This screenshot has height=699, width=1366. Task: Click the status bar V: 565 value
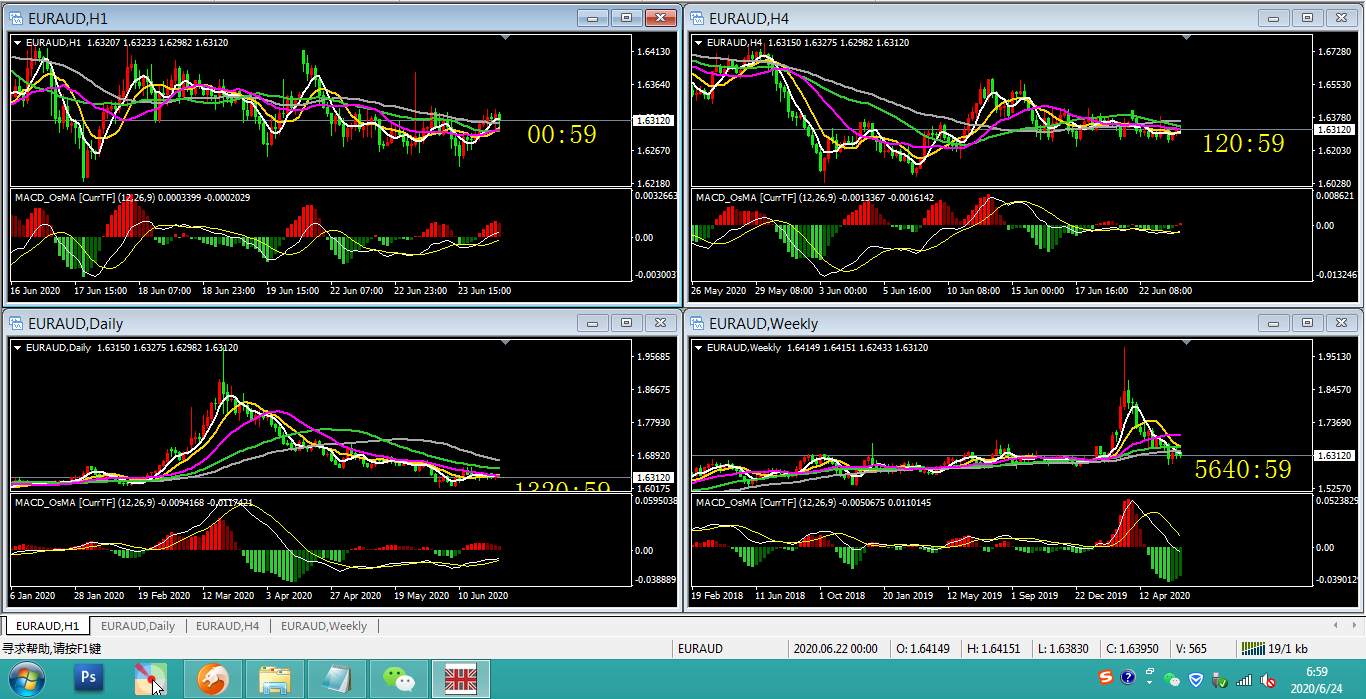(1190, 649)
